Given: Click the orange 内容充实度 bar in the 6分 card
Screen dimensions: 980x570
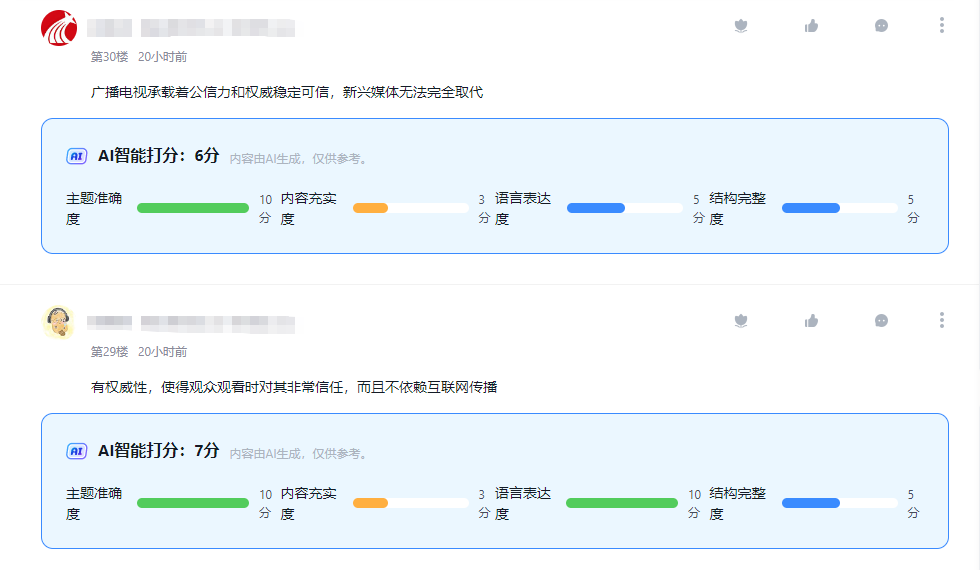Looking at the screenshot, I should point(370,208).
